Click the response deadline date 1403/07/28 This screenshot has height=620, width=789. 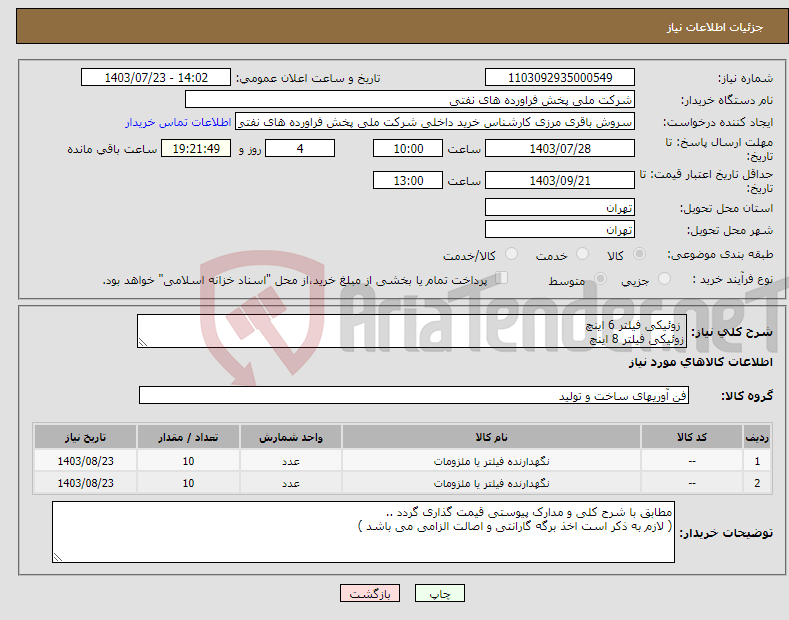point(560,148)
